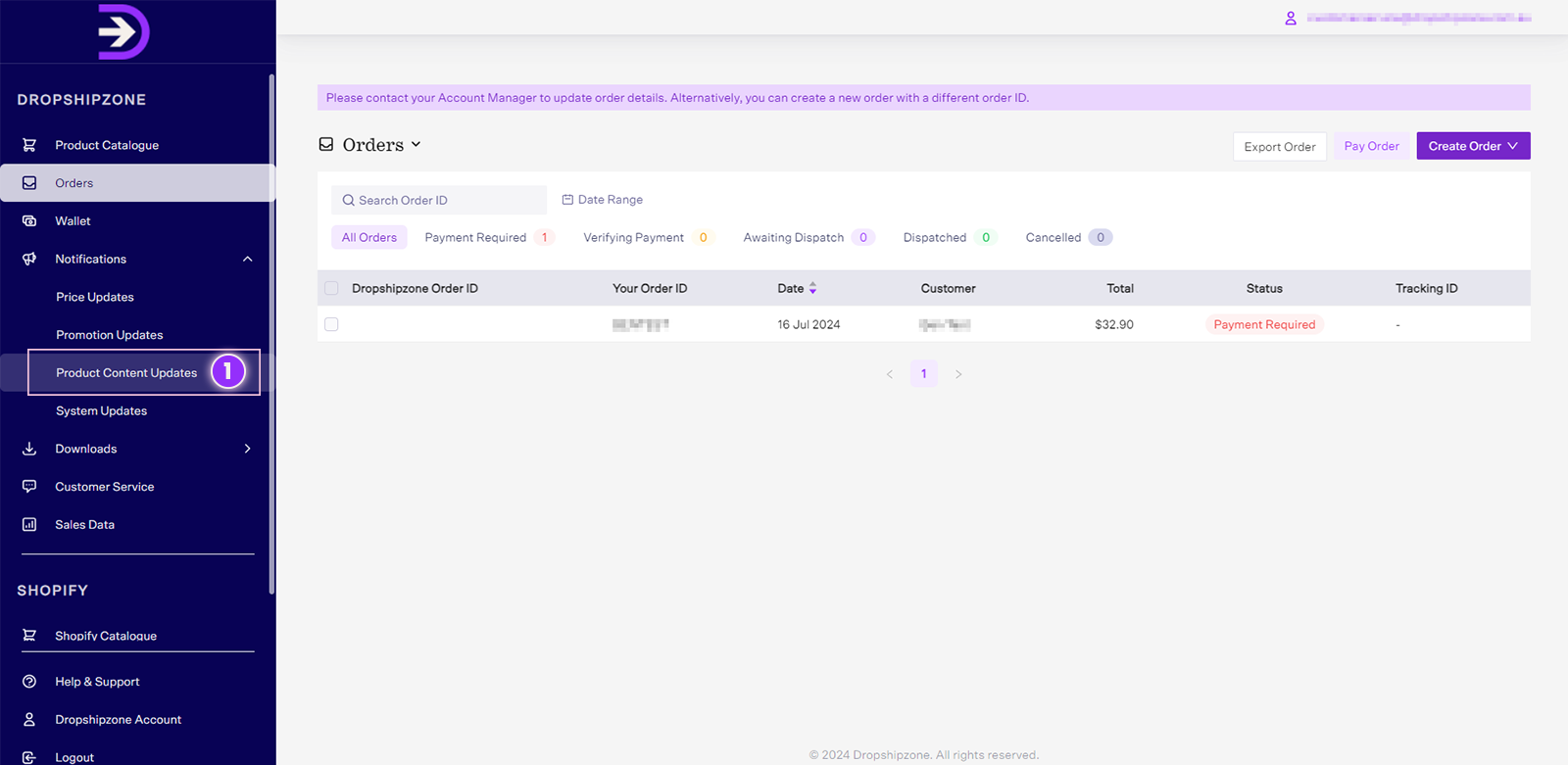1568x765 pixels.
Task: Tick the checkbox for the 16 Jul 2024 order
Action: (x=331, y=324)
